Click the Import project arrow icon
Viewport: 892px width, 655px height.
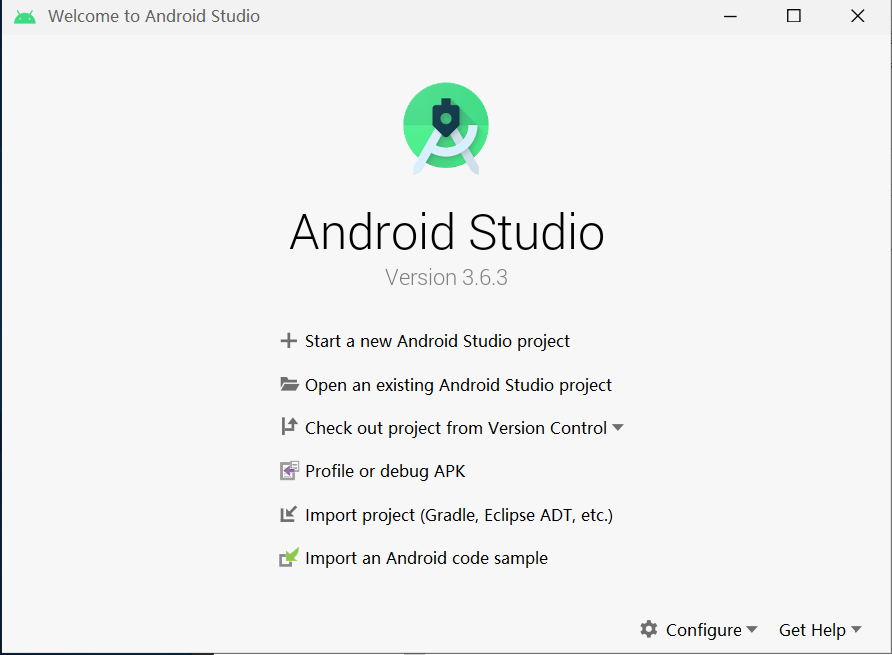pyautogui.click(x=289, y=515)
